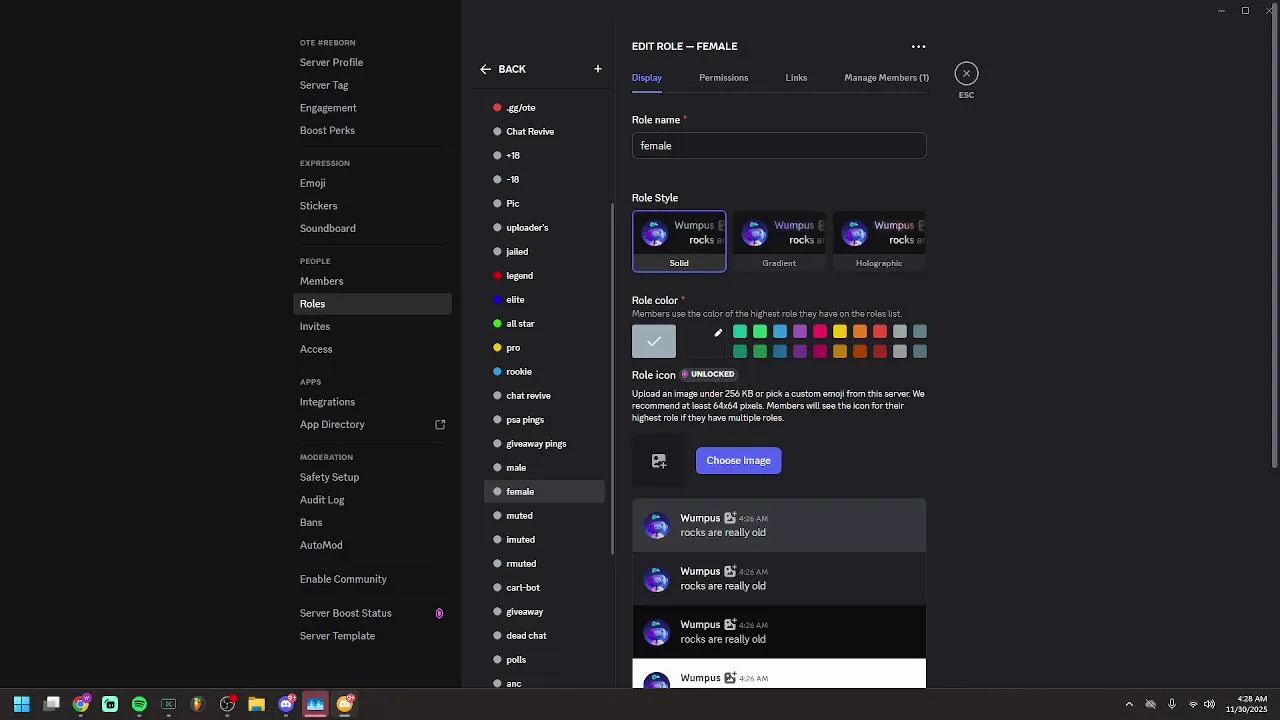Open the volume control in the tray
The height and width of the screenshot is (720, 1280).
tap(1210, 704)
